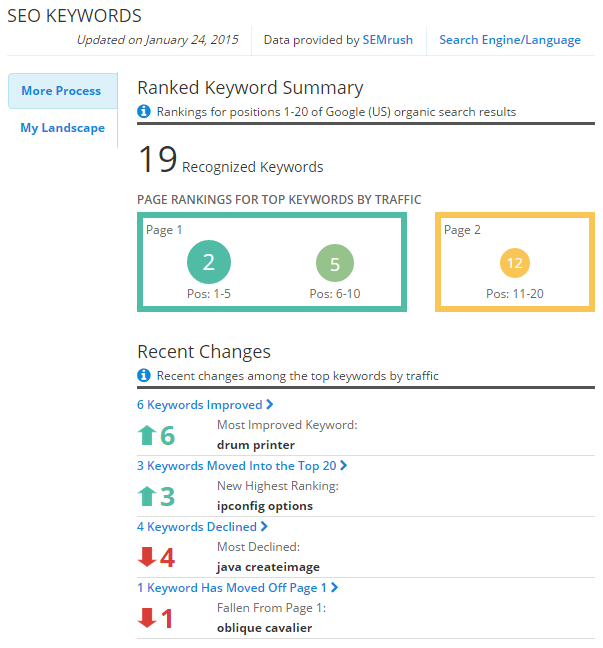Image resolution: width=603 pixels, height=648 pixels.
Task: Click the Ranked Keyword Summary heading
Action: click(x=250, y=88)
